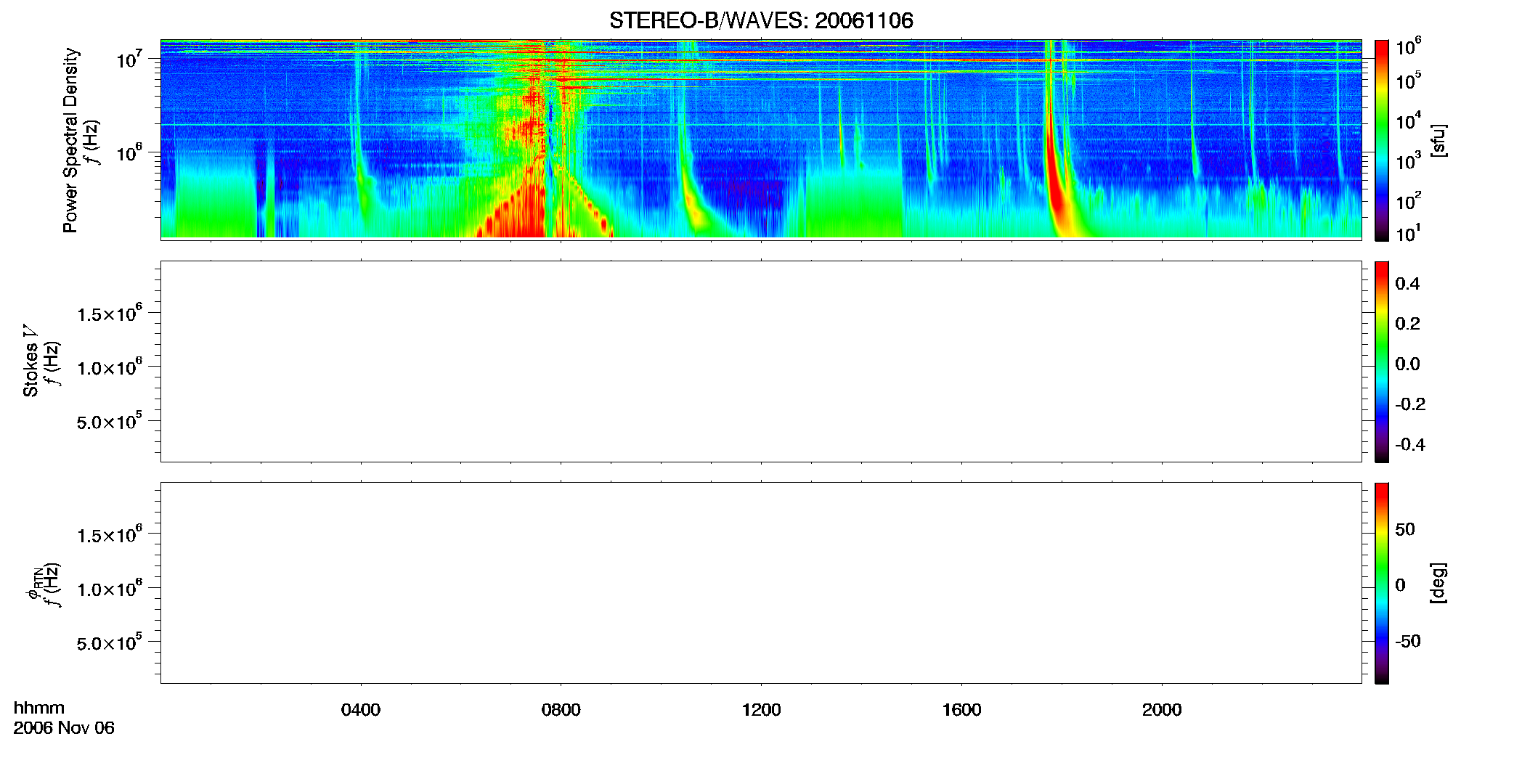Click the Stokes V axis label
1522x784 pixels.
click(x=30, y=361)
